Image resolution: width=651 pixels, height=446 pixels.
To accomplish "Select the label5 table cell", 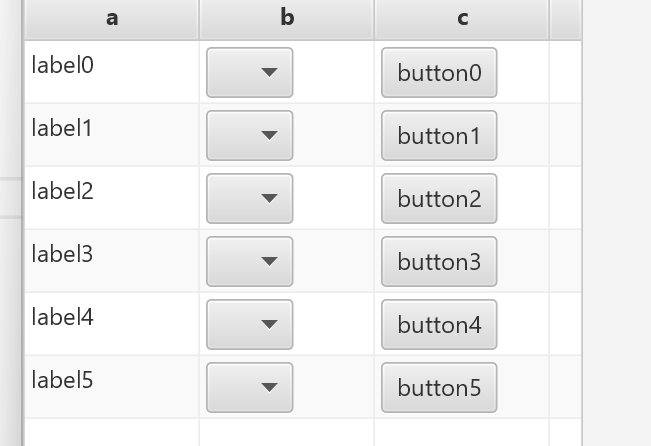I will 62,381.
